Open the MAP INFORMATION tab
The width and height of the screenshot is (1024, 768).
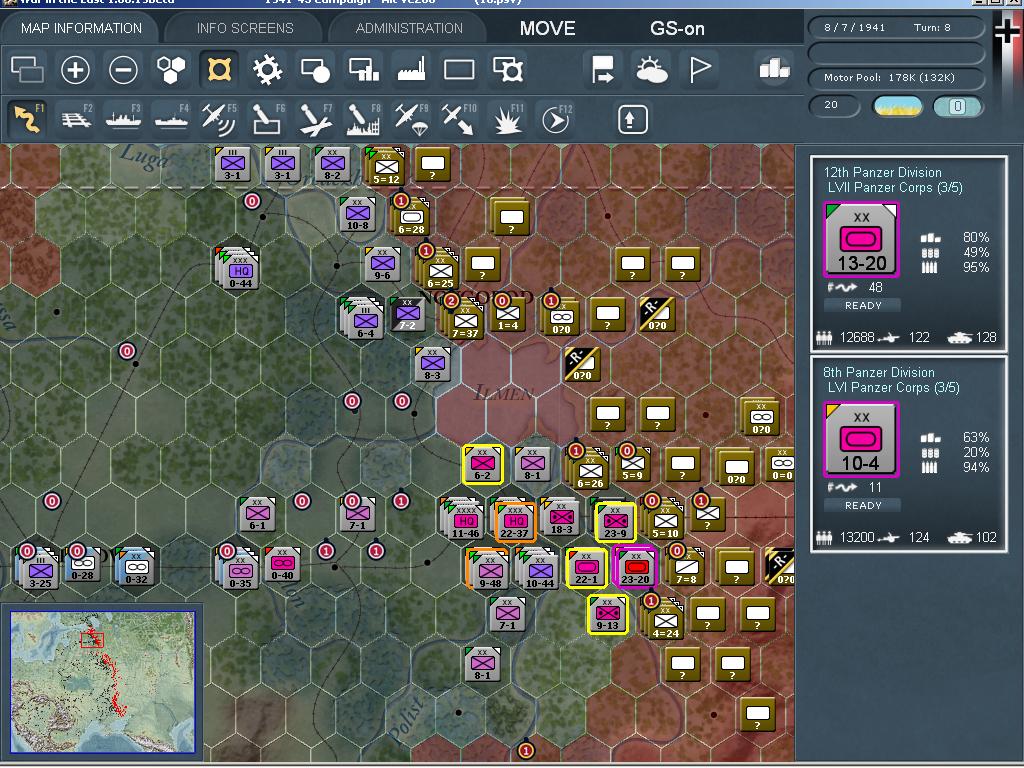81,28
